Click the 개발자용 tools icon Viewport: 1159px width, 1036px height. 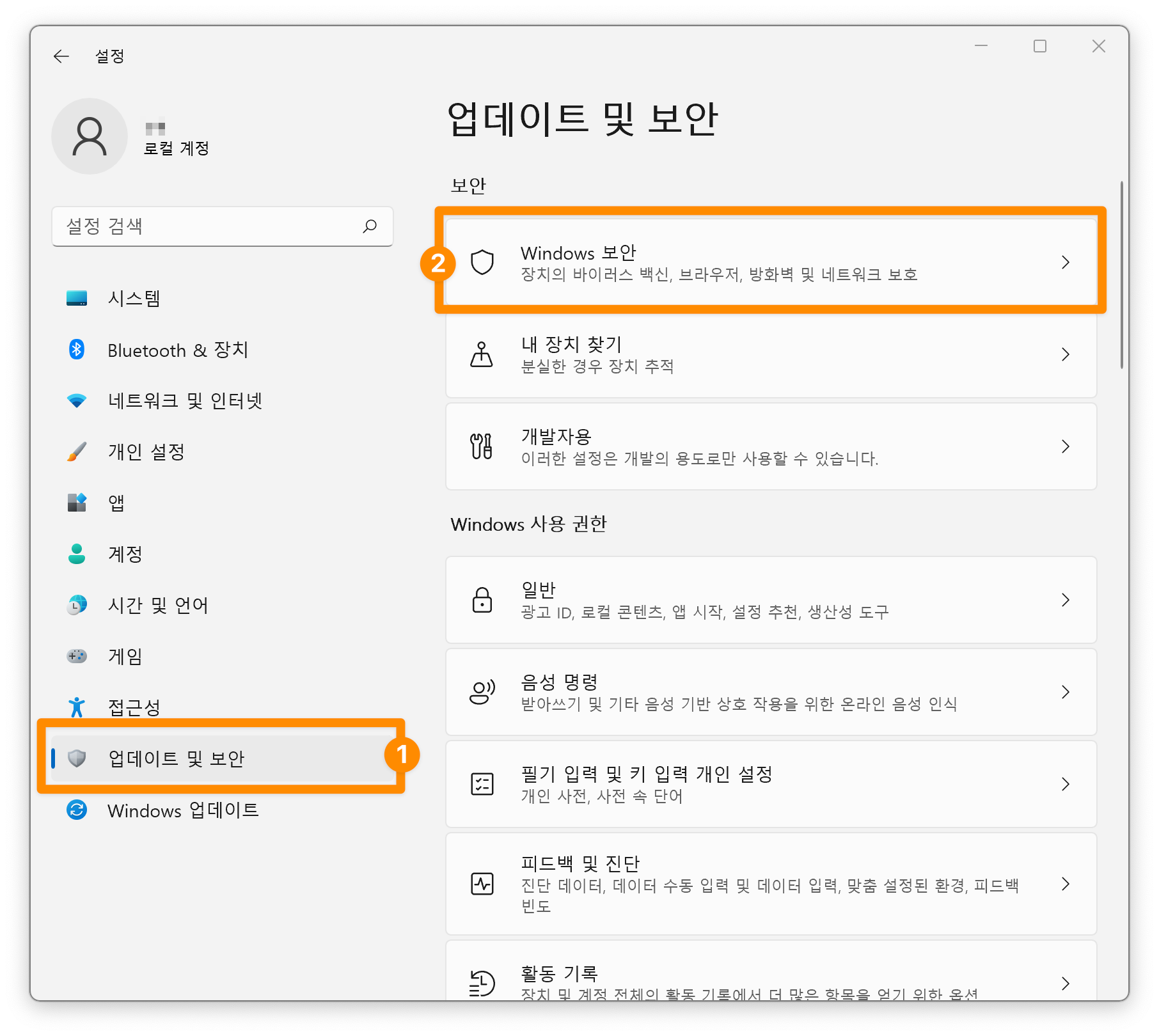pyautogui.click(x=482, y=446)
